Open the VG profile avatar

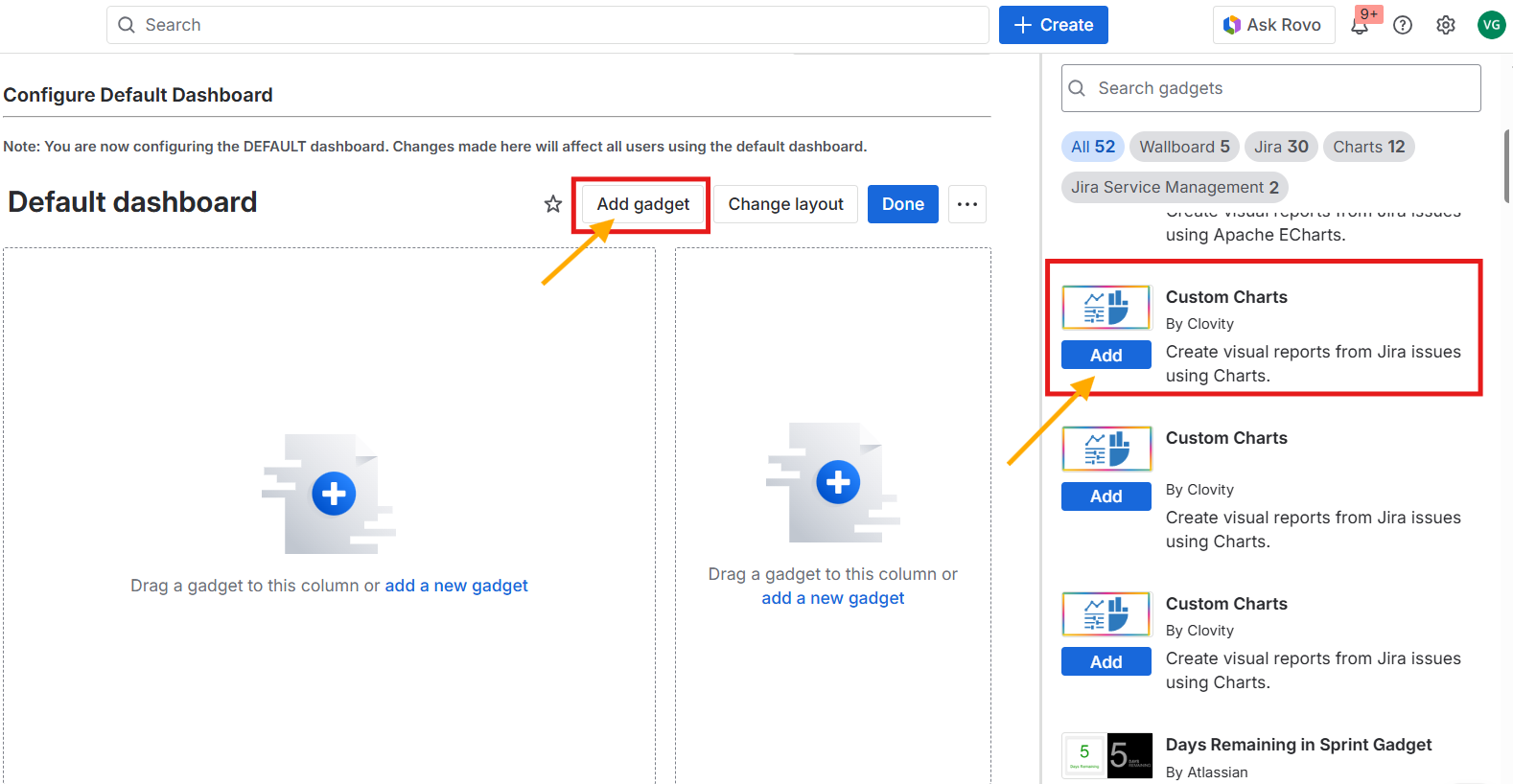[x=1491, y=25]
